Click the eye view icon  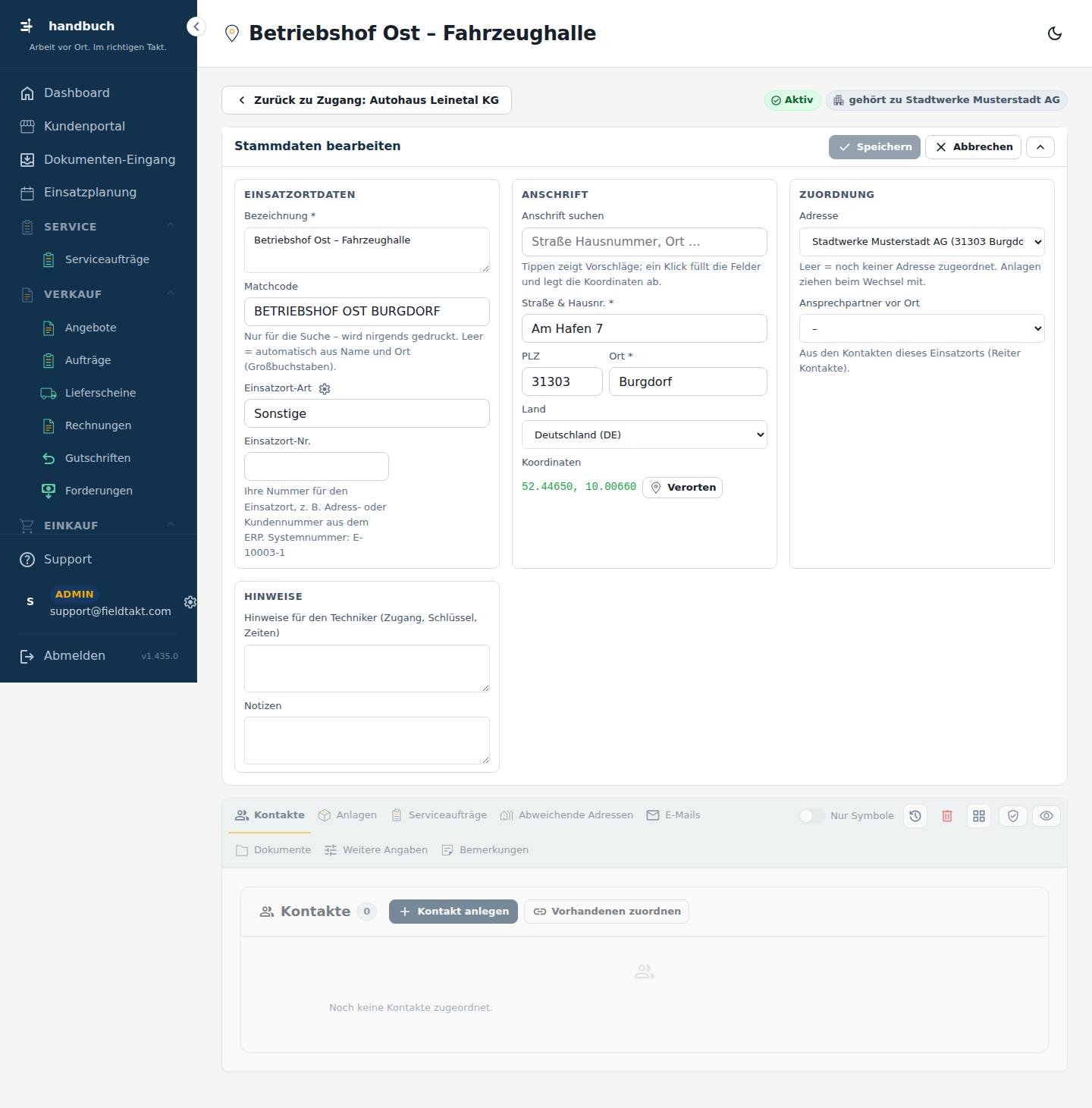tap(1046, 816)
